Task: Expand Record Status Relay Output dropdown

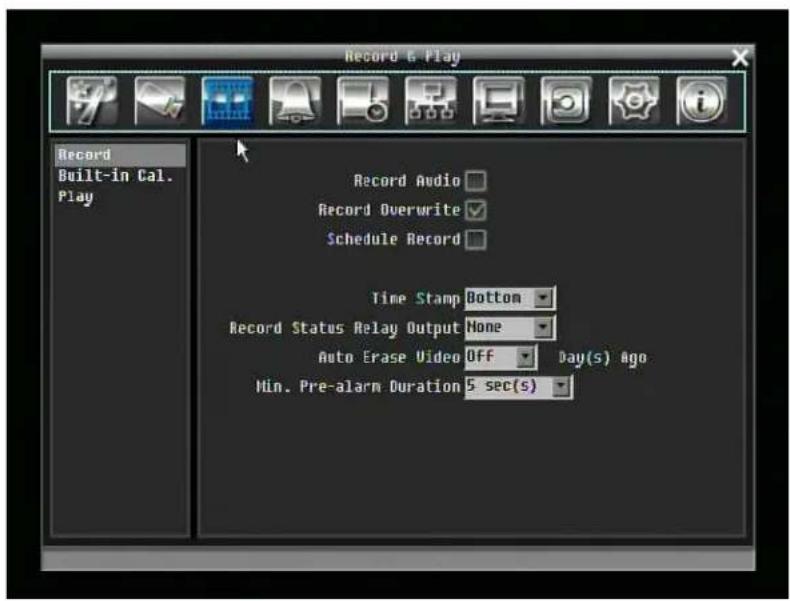Action: coord(510,327)
